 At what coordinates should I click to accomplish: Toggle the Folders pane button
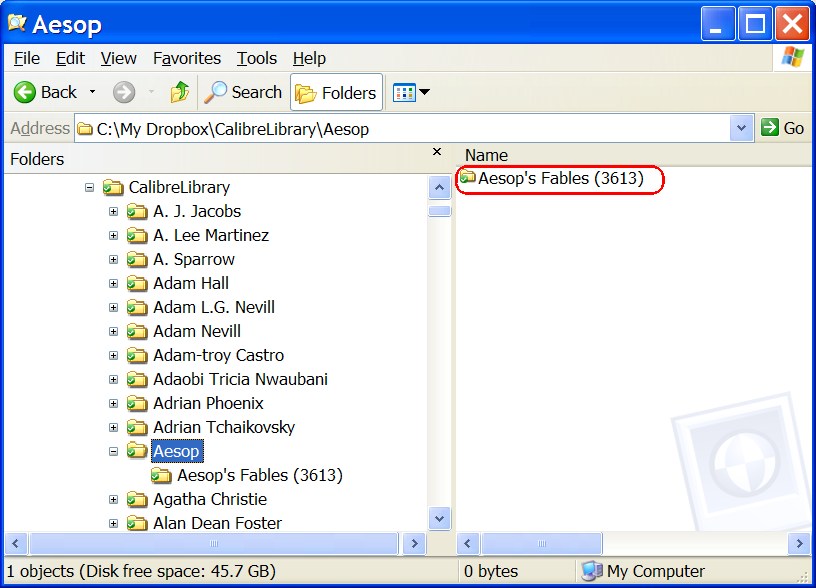pyautogui.click(x=336, y=93)
